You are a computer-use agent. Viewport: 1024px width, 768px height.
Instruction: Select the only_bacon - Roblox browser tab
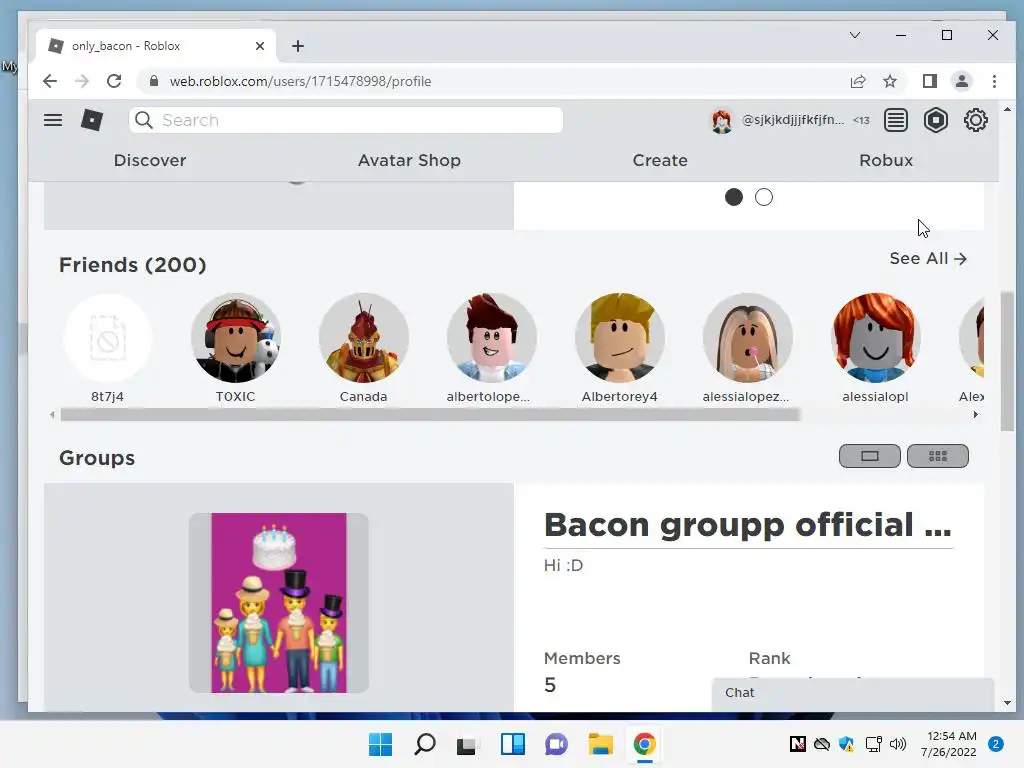(155, 46)
